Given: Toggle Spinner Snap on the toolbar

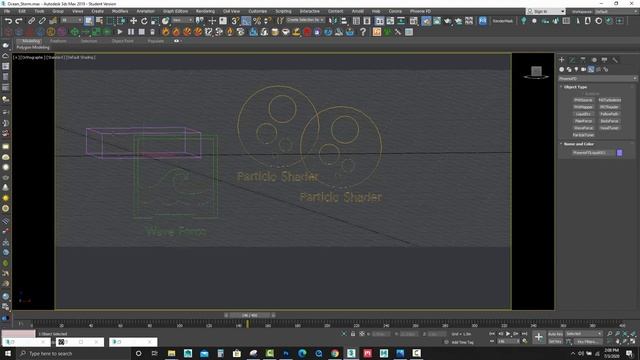Looking at the screenshot, I should point(268,21).
